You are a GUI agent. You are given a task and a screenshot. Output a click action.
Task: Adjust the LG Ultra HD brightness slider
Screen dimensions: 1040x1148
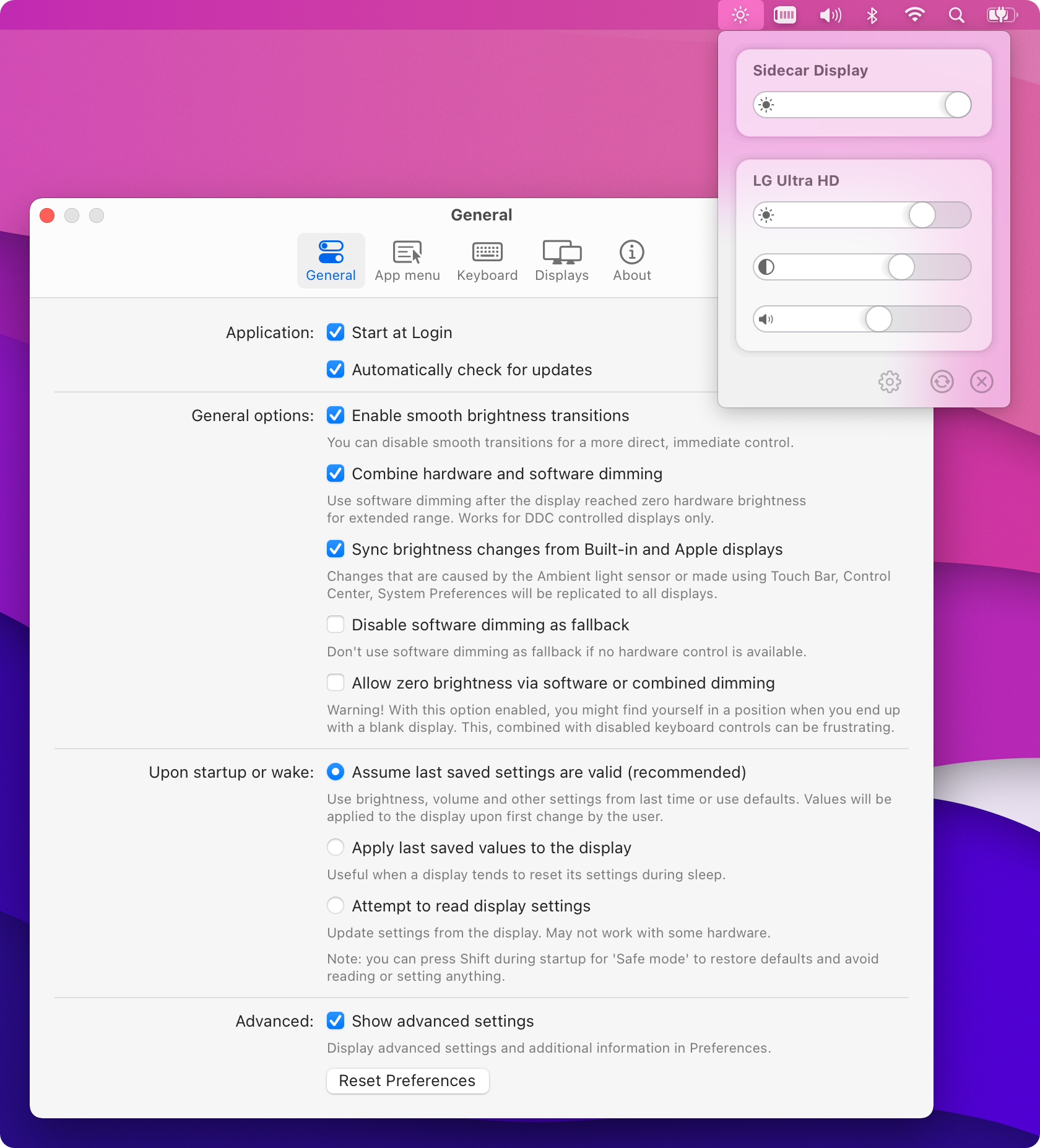[x=922, y=215]
